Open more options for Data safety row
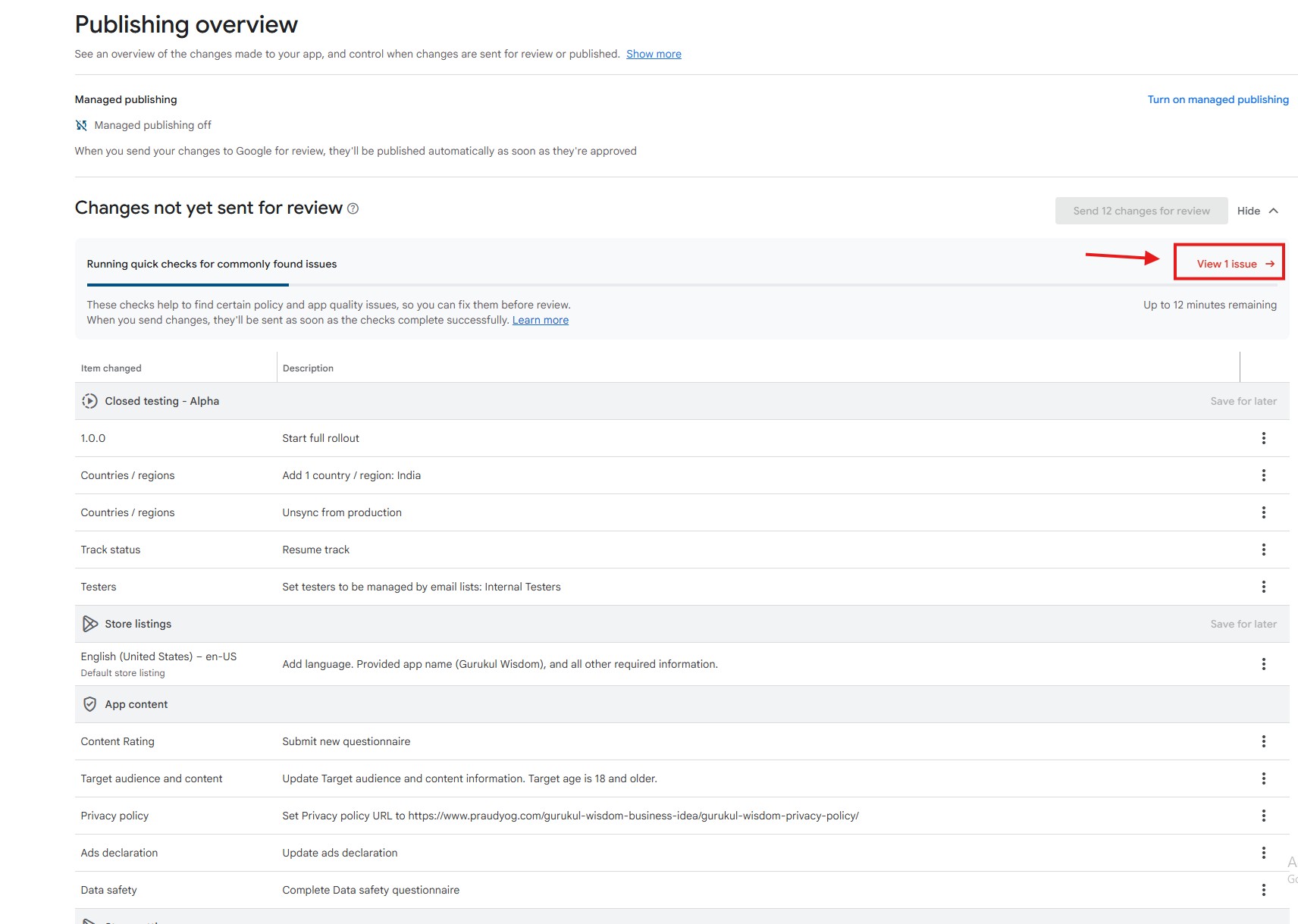Viewport: 1298px width, 924px height. [1263, 890]
